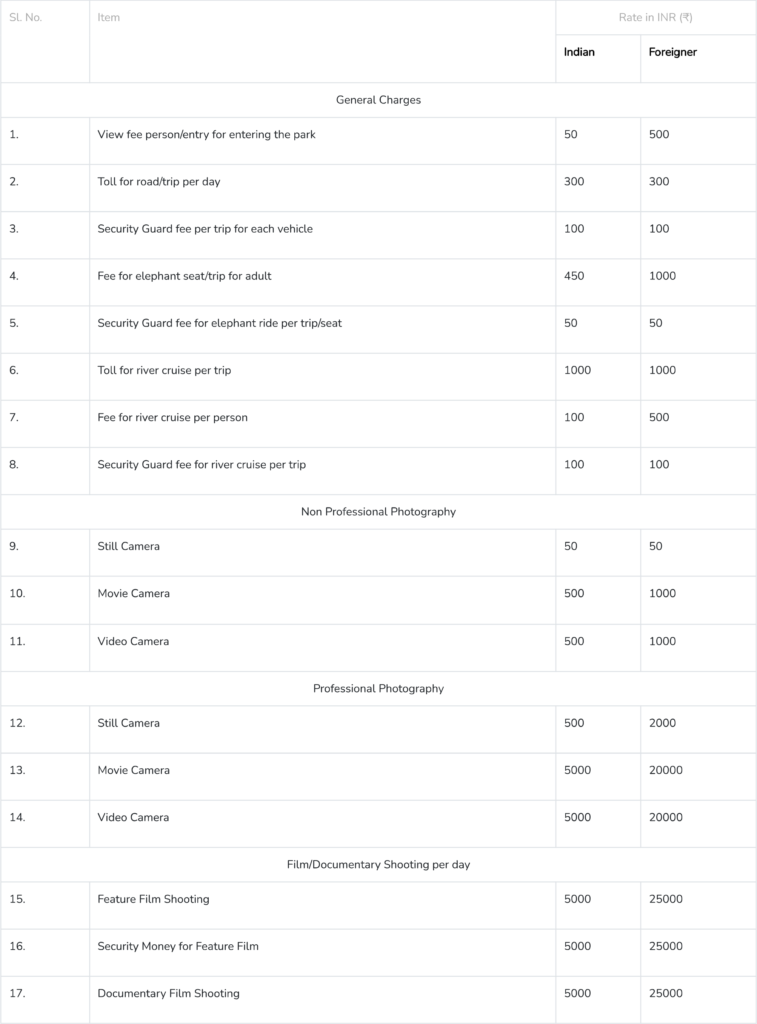Screen dimensions: 757x1024
Task: Click the 'SL No.' column header
Action: (x=26, y=18)
